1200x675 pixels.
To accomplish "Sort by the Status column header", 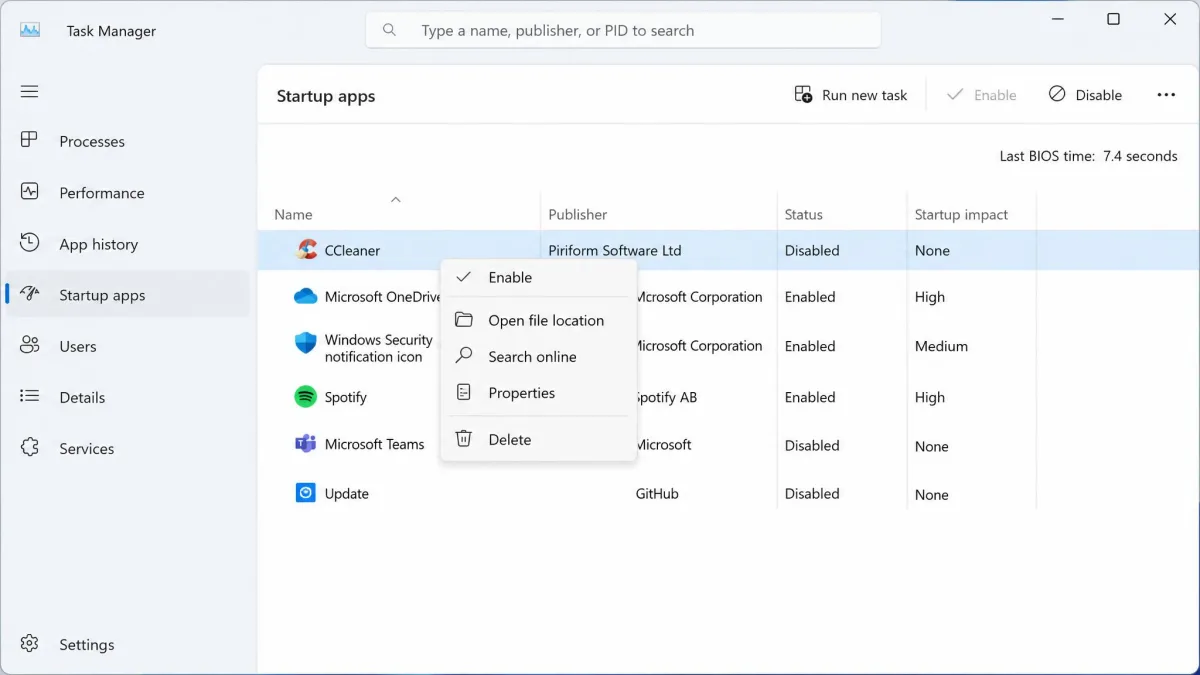I will coord(803,214).
